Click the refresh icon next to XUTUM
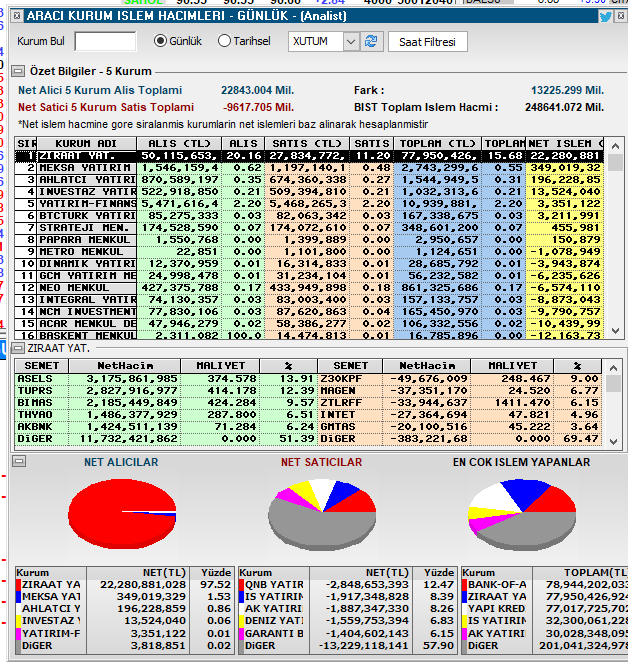Screen dimensions: 628x662 tap(371, 41)
